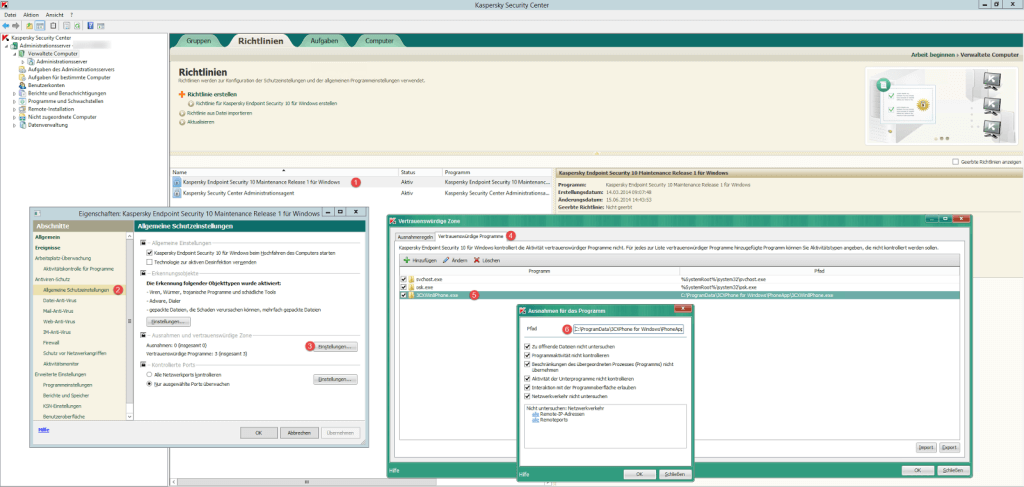Click the Remoteports abc icon

coord(536,420)
